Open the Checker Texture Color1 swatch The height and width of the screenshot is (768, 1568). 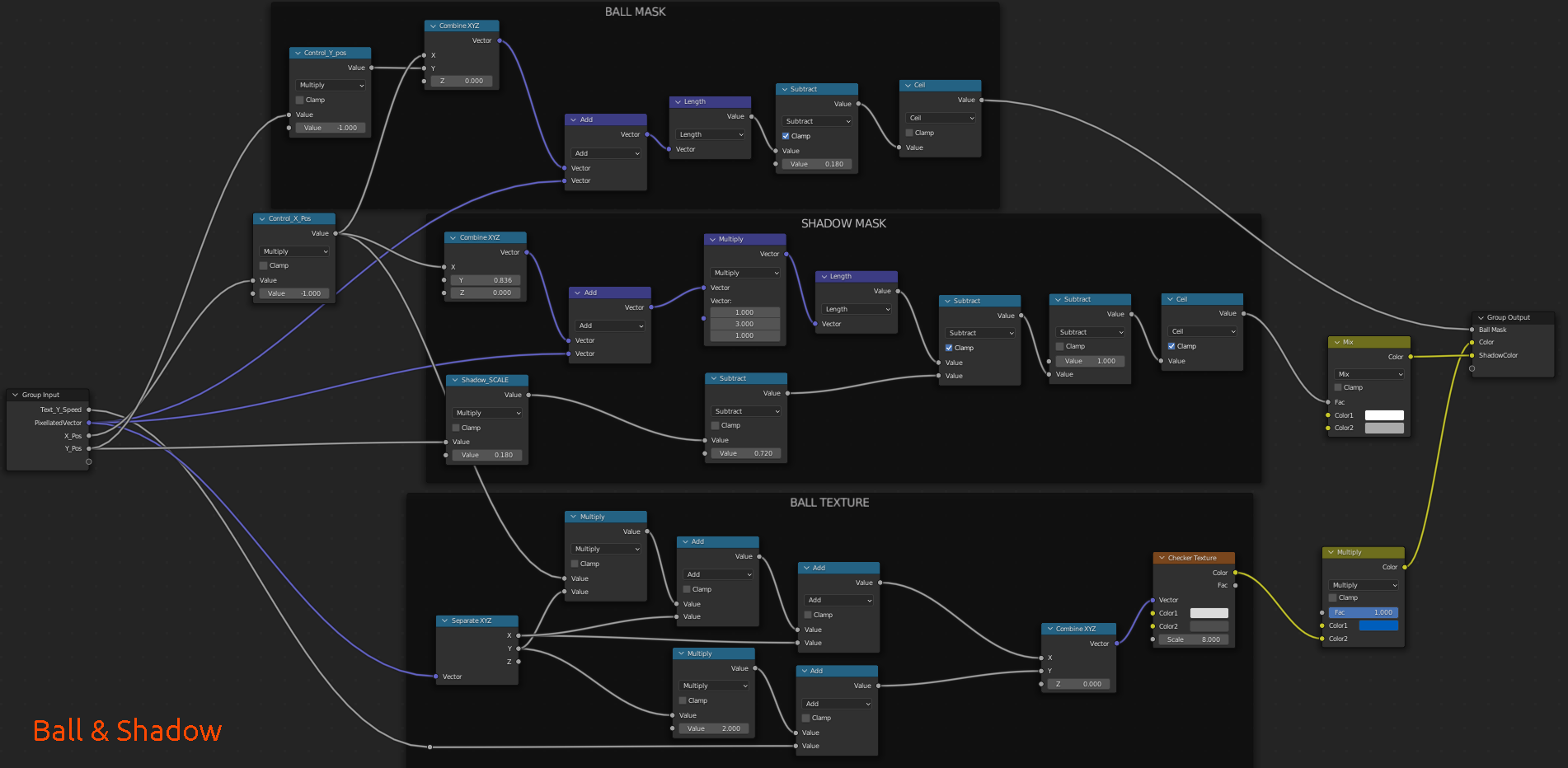(x=1209, y=613)
